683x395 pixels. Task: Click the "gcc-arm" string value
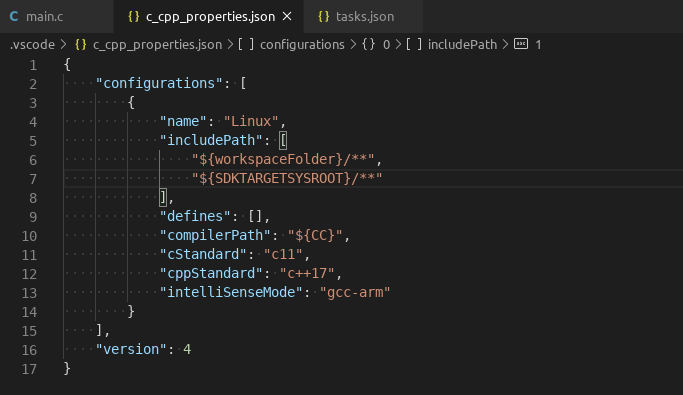coord(355,292)
